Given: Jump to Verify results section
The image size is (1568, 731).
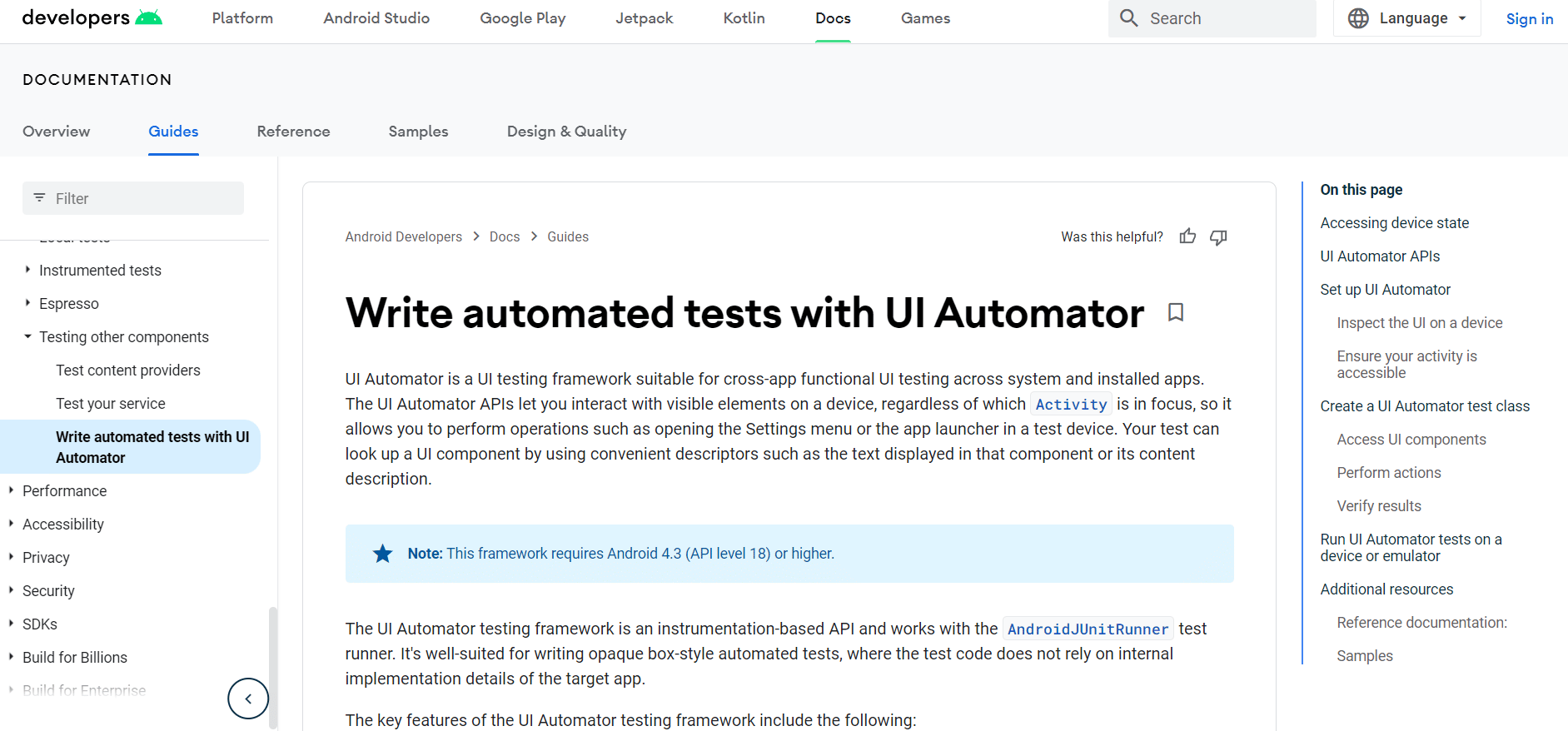Looking at the screenshot, I should click(x=1378, y=505).
